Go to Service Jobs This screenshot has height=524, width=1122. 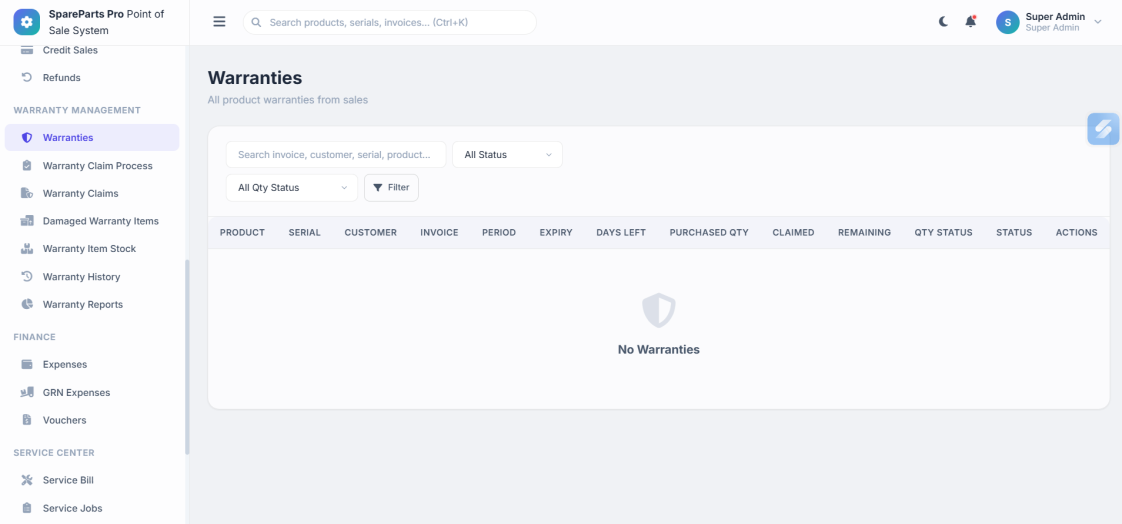coord(92,508)
